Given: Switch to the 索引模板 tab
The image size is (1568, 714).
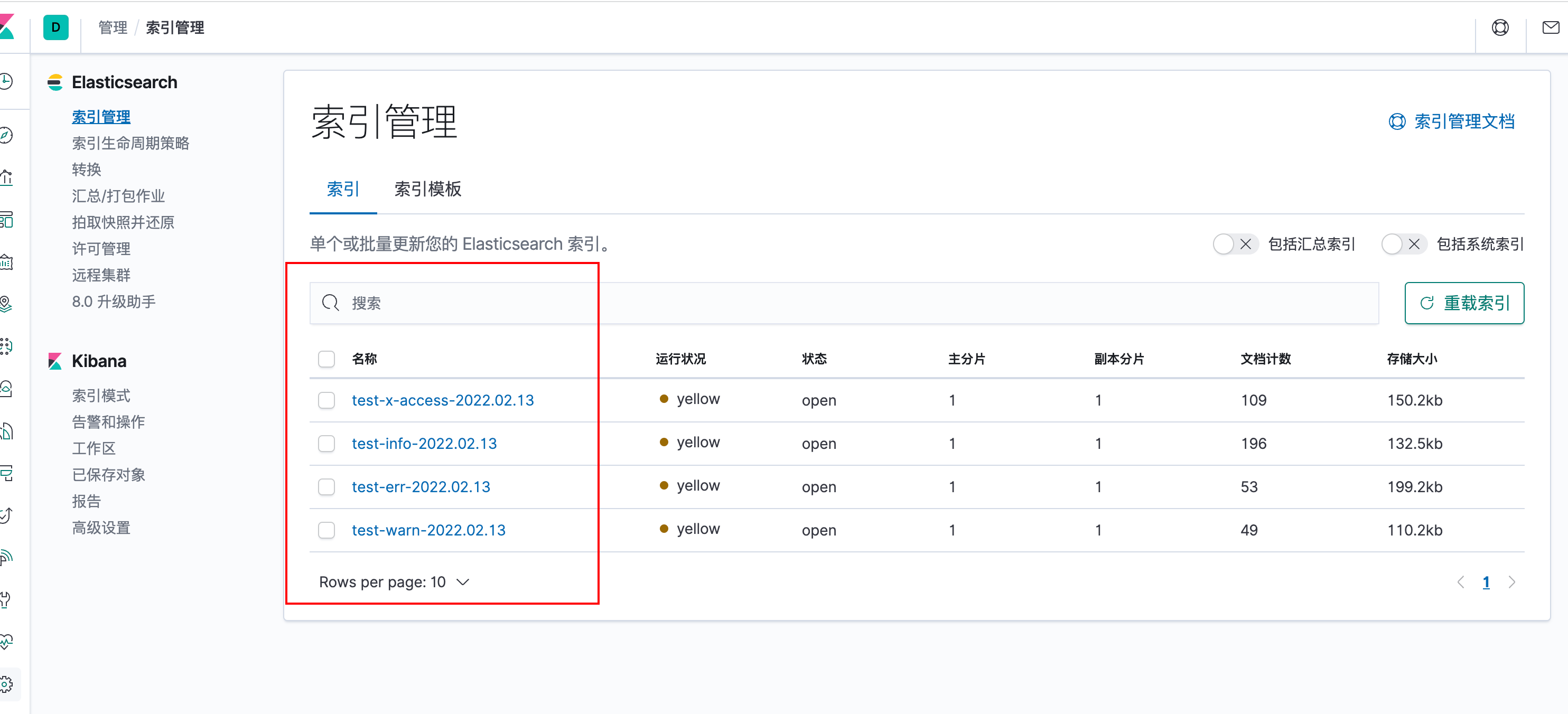Looking at the screenshot, I should (x=427, y=189).
